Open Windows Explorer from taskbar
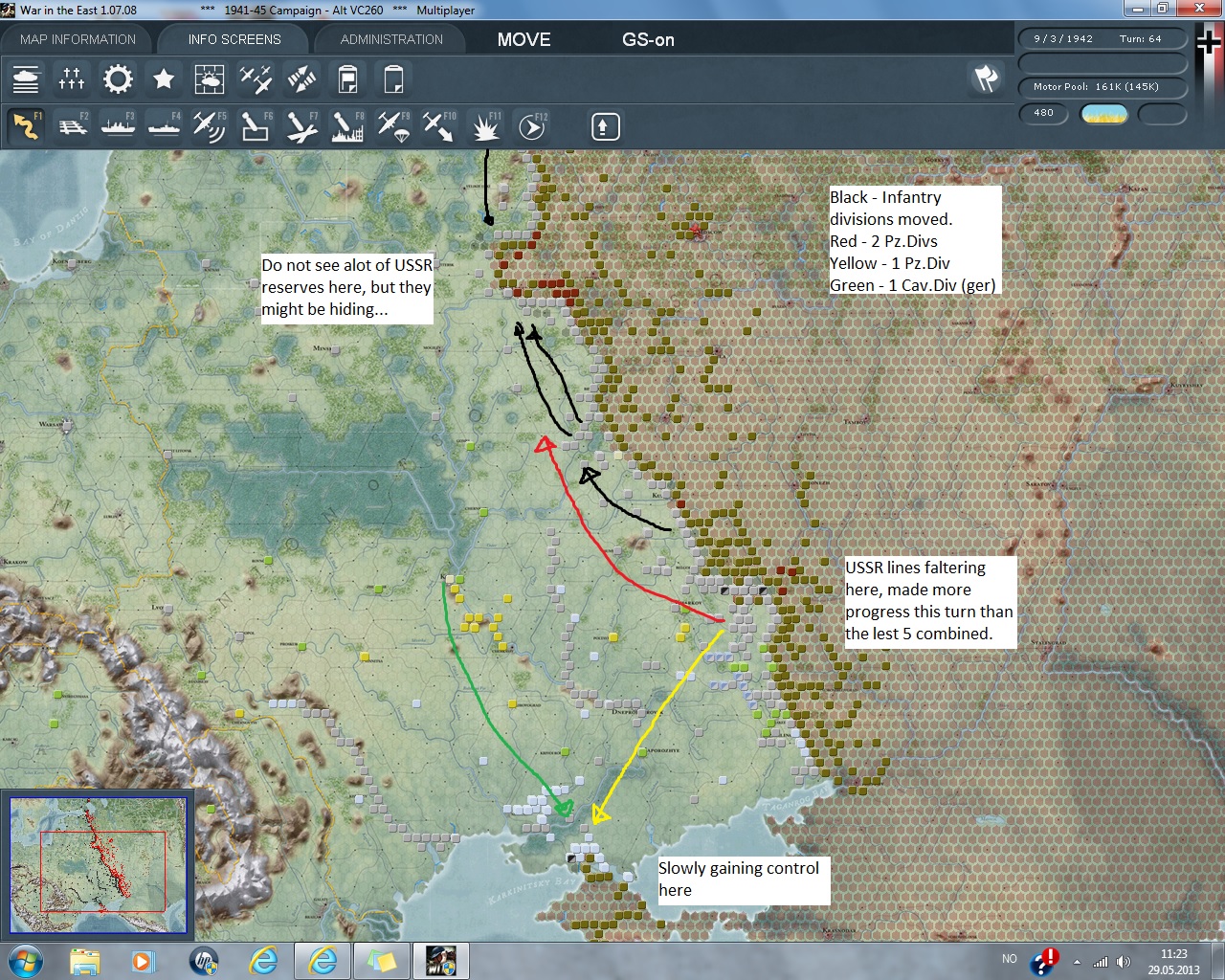1225x980 pixels. click(x=84, y=960)
